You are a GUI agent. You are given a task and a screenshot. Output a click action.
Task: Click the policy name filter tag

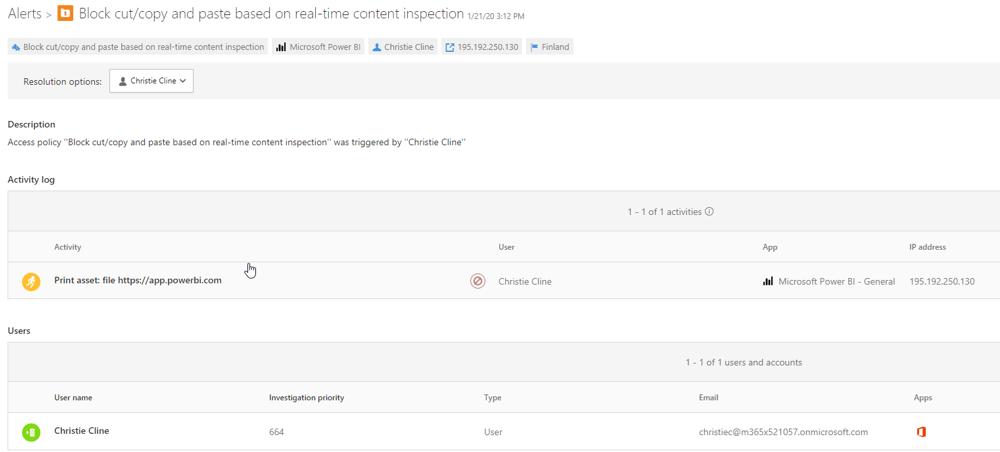point(138,47)
